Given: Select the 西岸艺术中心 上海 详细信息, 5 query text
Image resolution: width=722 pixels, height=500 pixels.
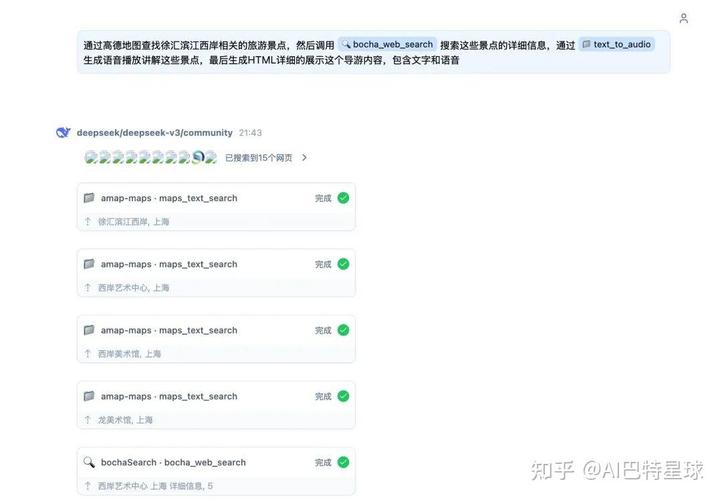Looking at the screenshot, I should click(x=155, y=486).
